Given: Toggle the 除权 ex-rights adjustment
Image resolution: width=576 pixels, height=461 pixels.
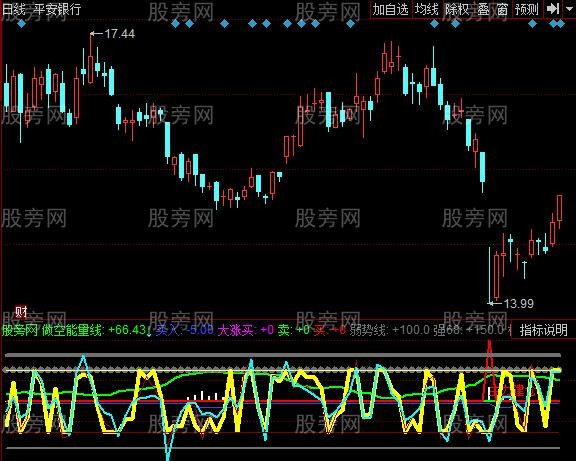Looking at the screenshot, I should [x=457, y=9].
